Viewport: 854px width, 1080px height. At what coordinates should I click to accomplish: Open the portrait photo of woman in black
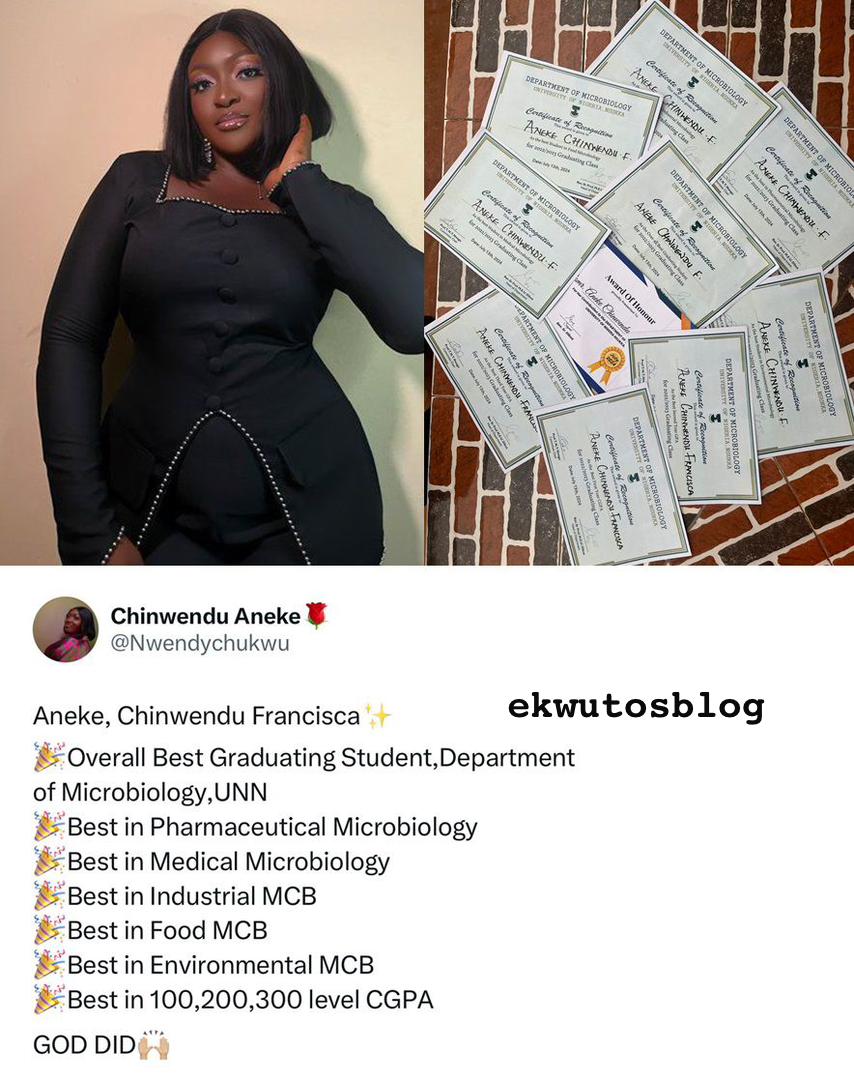click(211, 282)
